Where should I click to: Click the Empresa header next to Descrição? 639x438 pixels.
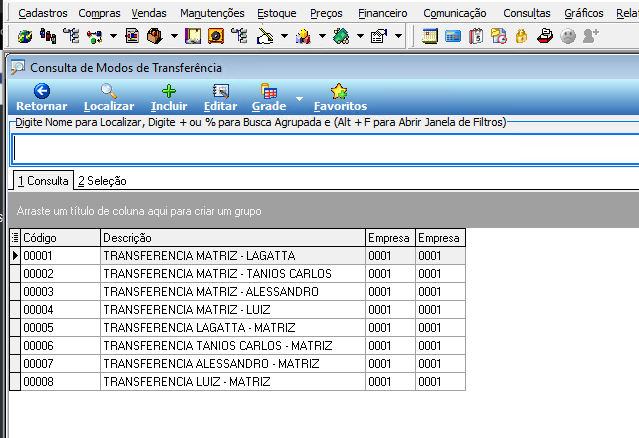tap(390, 238)
